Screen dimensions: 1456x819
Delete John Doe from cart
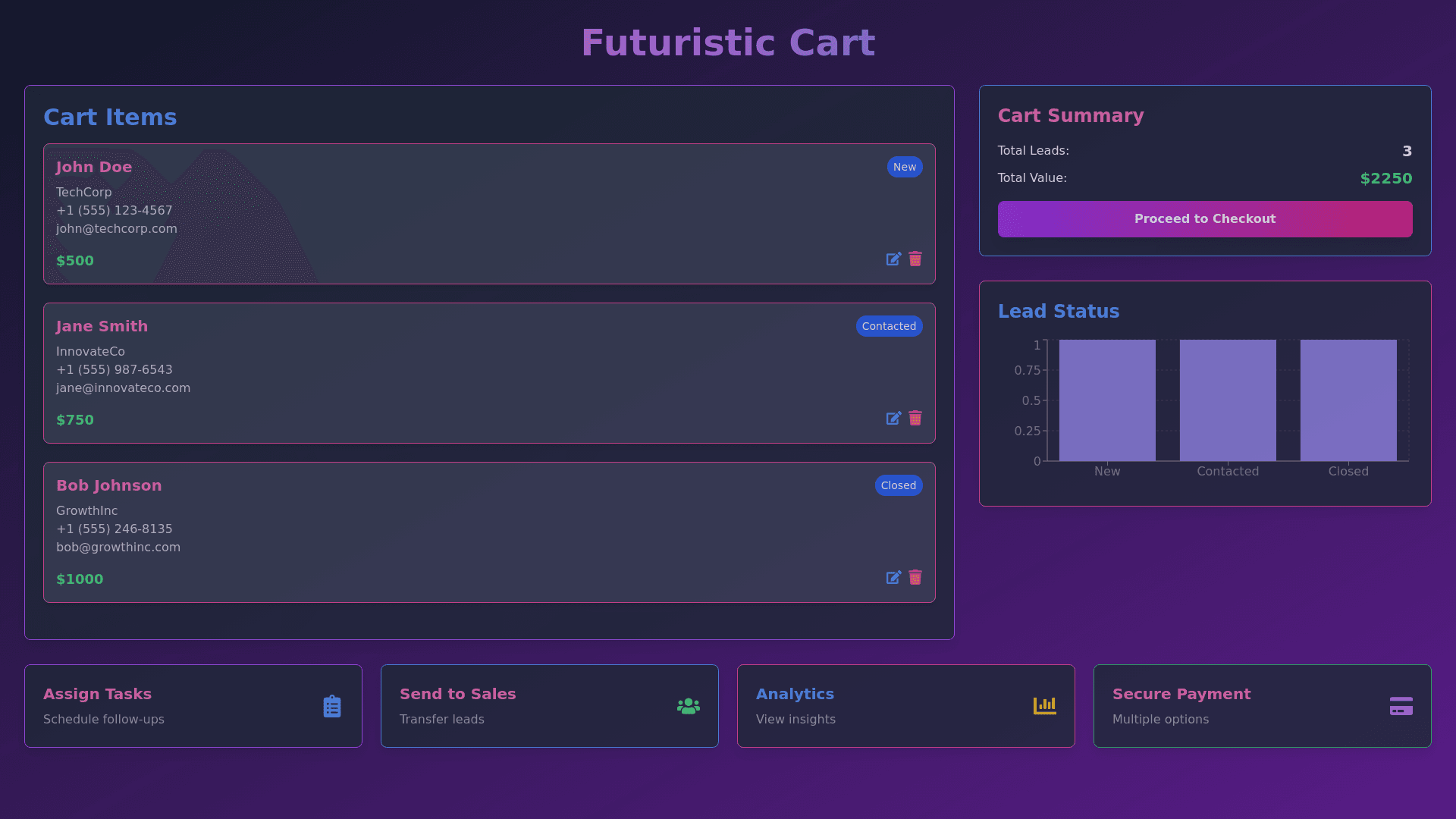click(x=915, y=259)
